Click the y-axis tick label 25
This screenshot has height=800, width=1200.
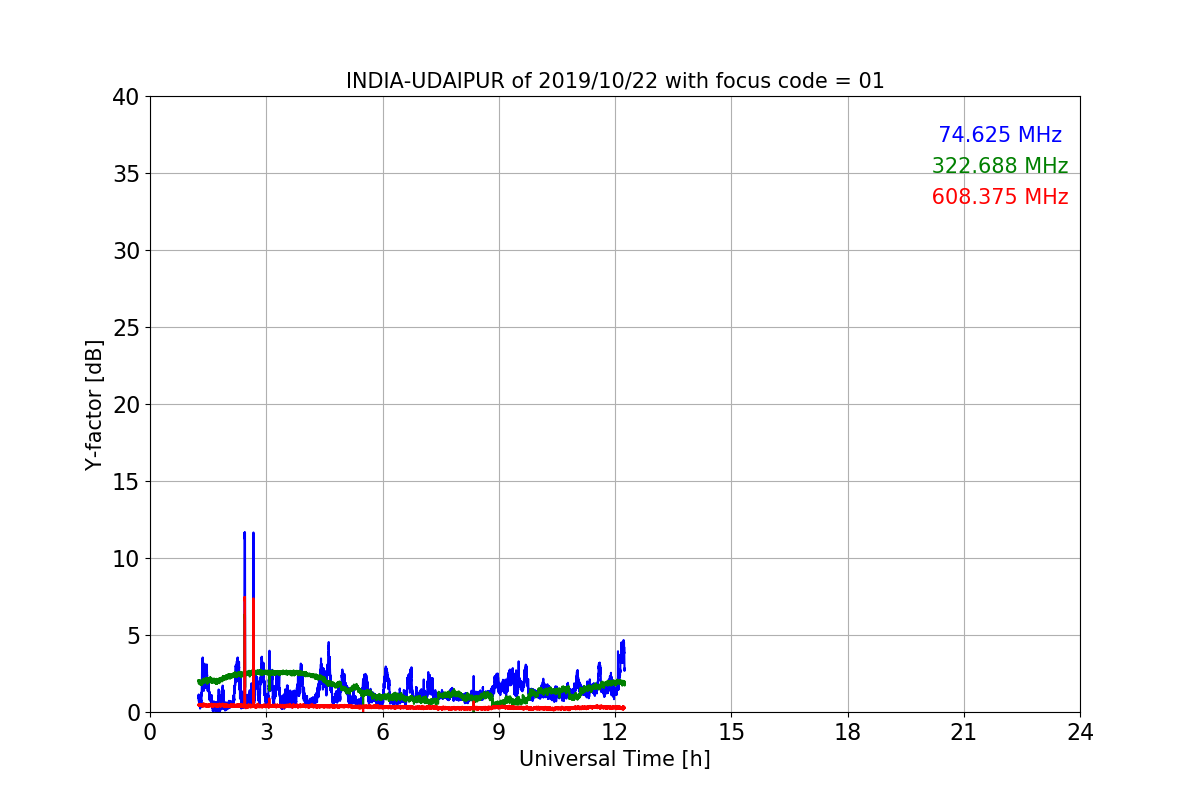click(125, 328)
